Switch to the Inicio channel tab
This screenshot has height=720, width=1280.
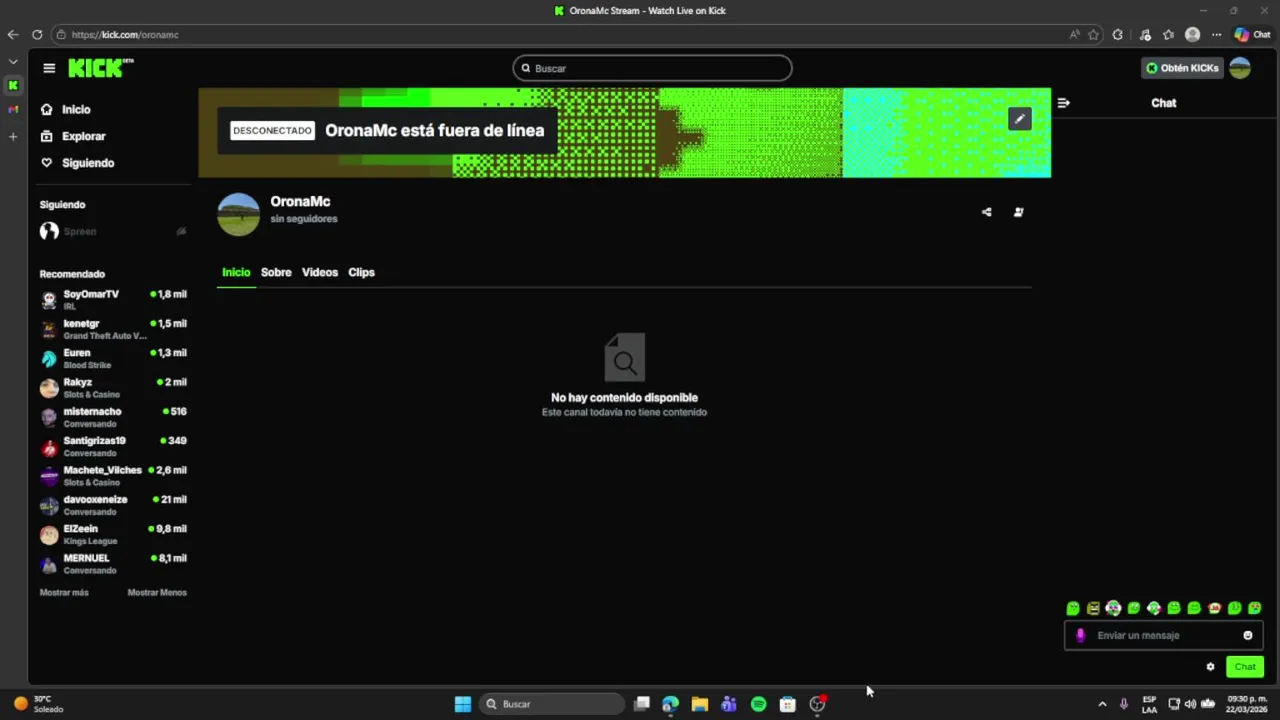236,272
